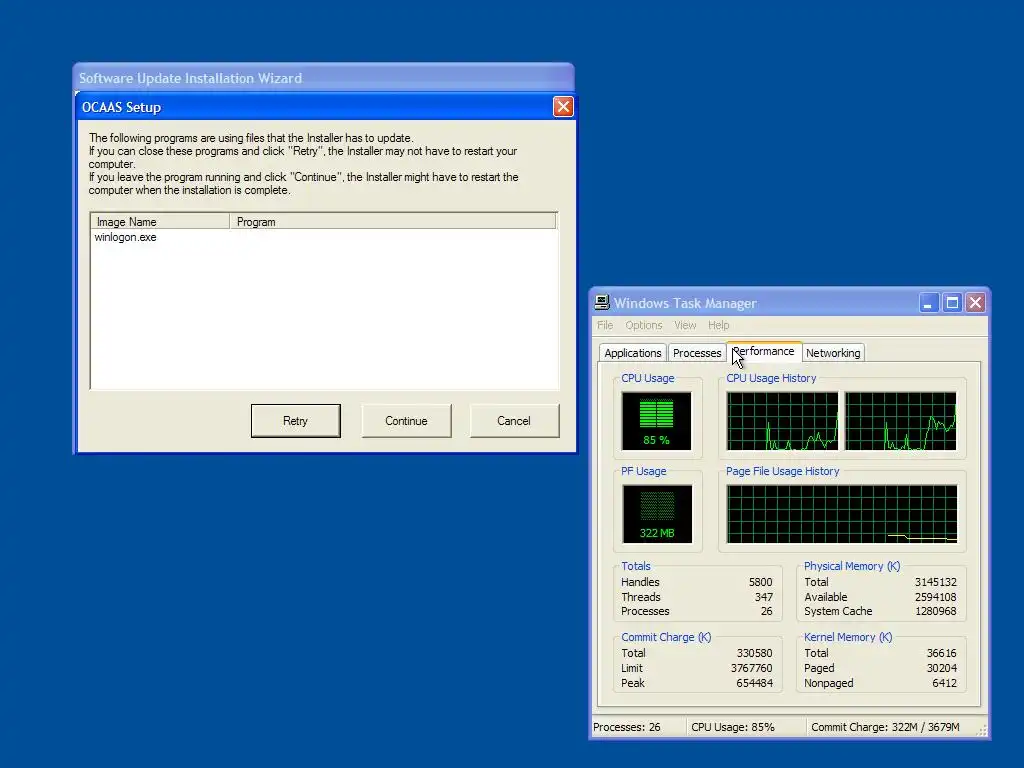Click Continue in the OCAAS Setup dialog
The width and height of the screenshot is (1024, 768).
pyautogui.click(x=406, y=421)
